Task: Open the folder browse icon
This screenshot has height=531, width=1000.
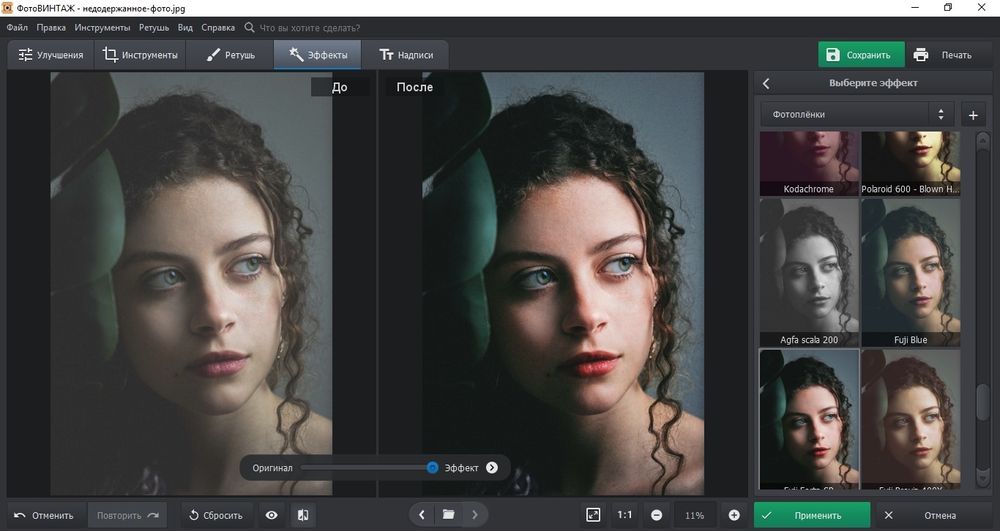Action: pyautogui.click(x=449, y=515)
